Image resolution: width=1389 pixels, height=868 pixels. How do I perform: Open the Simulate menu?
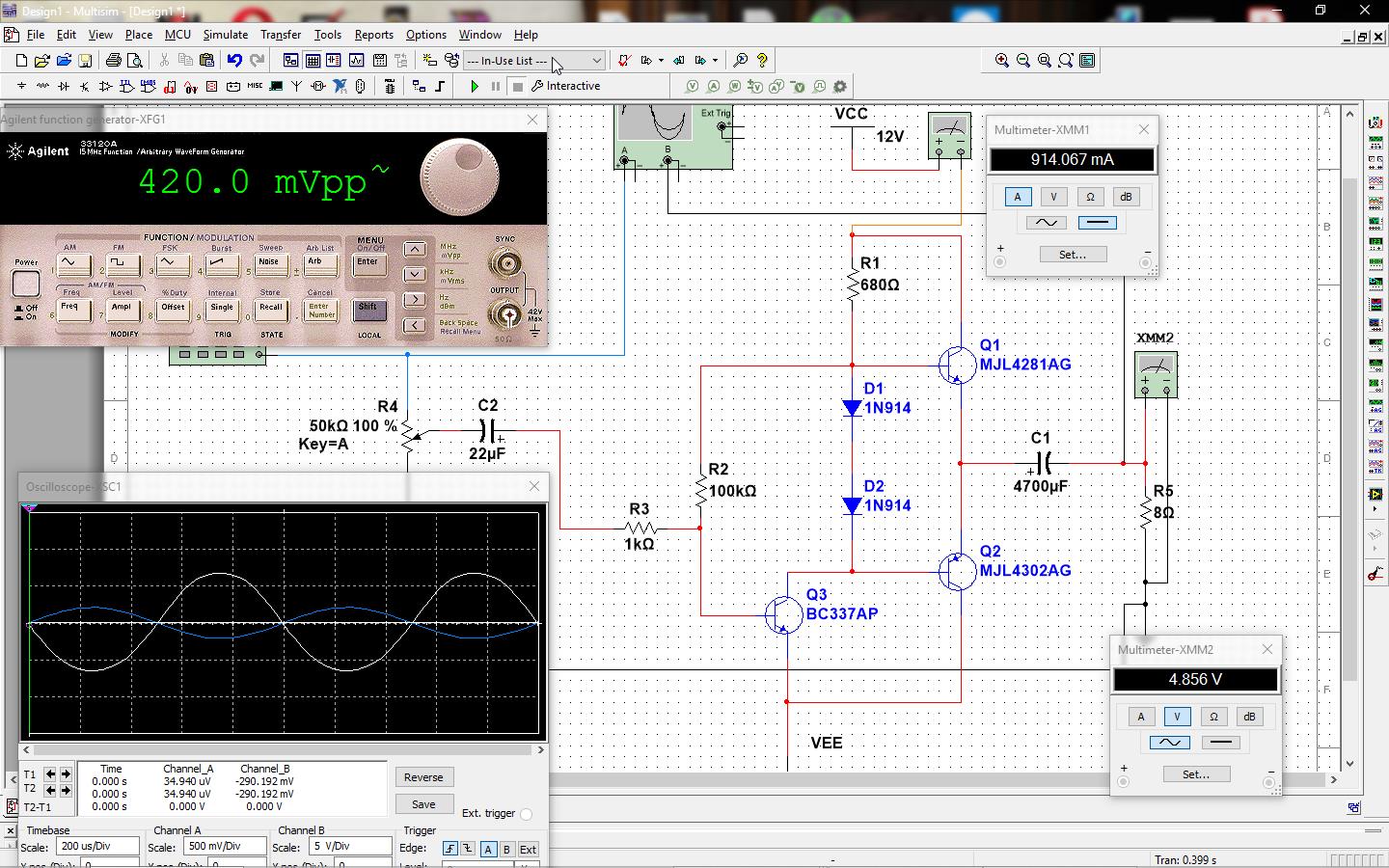tap(226, 35)
